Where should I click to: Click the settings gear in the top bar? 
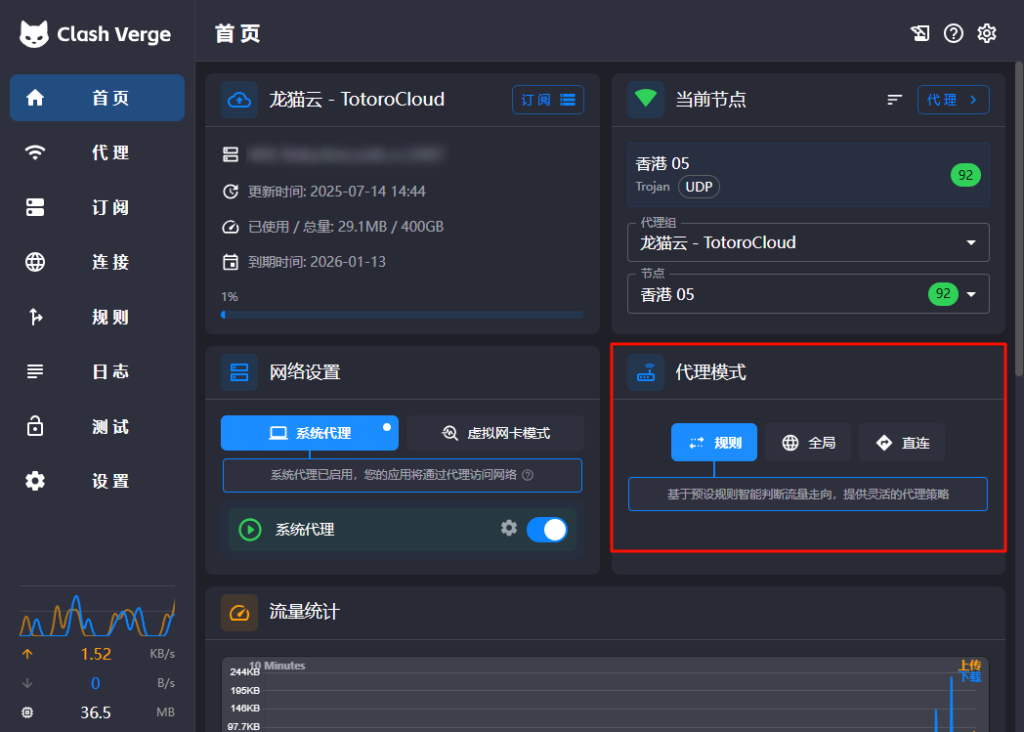coord(987,33)
